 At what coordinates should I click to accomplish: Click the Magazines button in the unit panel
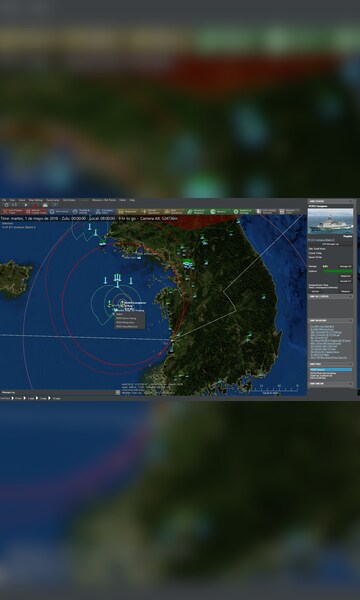pos(345,276)
